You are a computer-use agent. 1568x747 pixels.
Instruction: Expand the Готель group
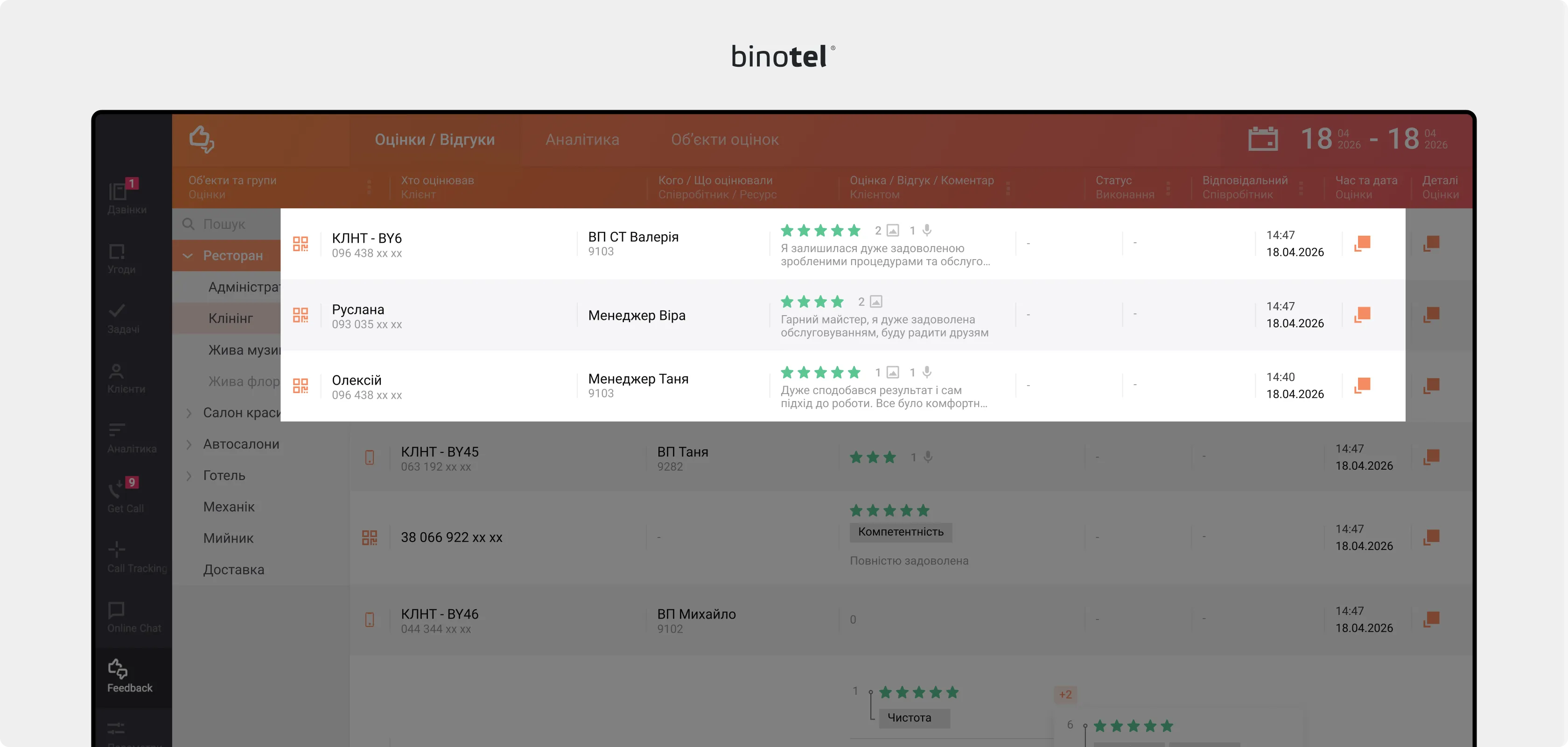[x=189, y=475]
